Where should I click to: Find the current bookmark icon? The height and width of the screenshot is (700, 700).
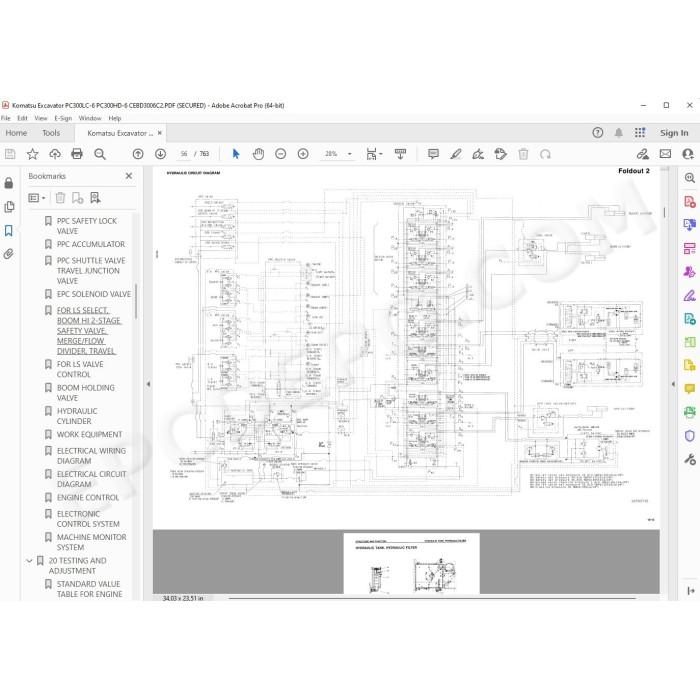[x=95, y=198]
